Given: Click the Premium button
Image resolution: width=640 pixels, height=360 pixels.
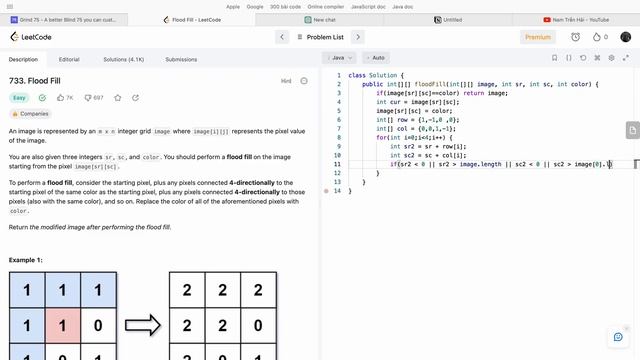Looking at the screenshot, I should [x=538, y=37].
